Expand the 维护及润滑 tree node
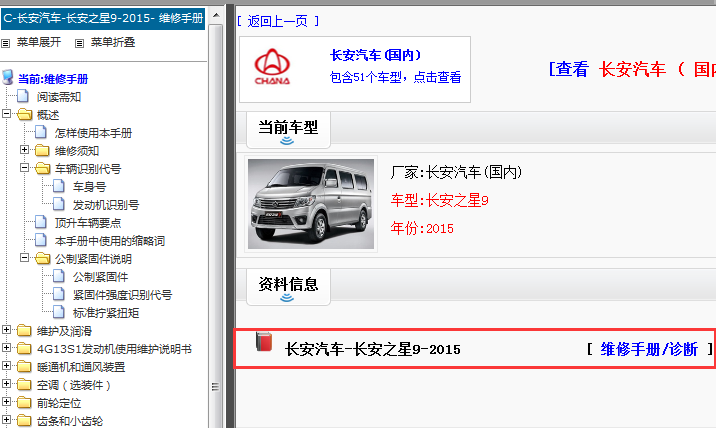This screenshot has height=428, width=716. [6, 330]
